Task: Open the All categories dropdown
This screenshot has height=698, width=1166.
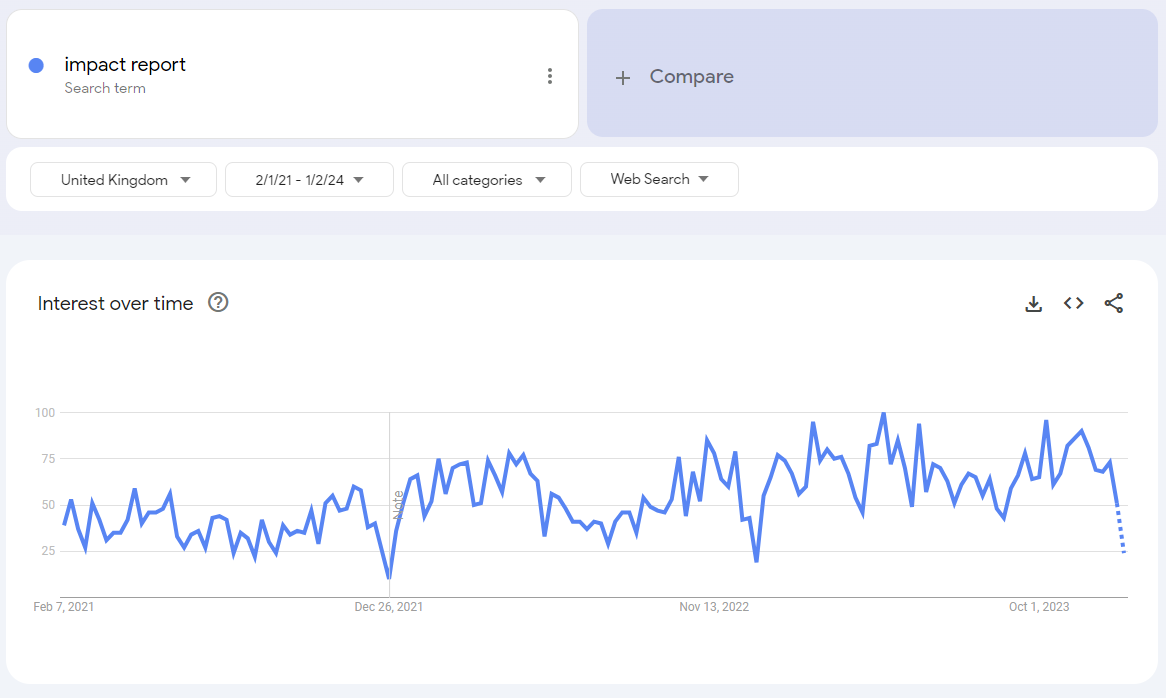Action: point(487,180)
